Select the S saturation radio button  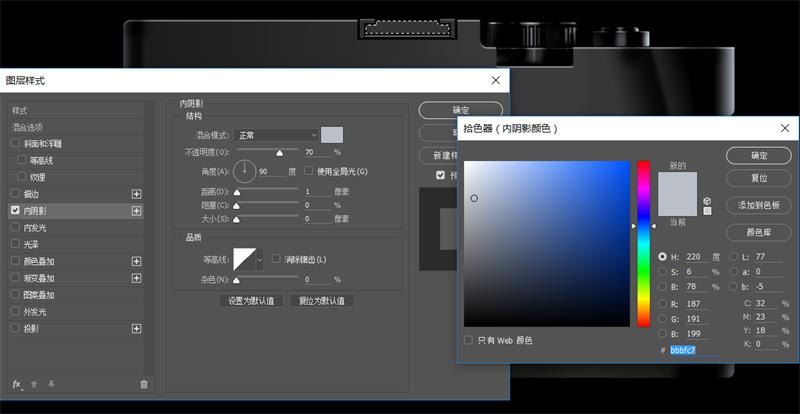pos(663,272)
